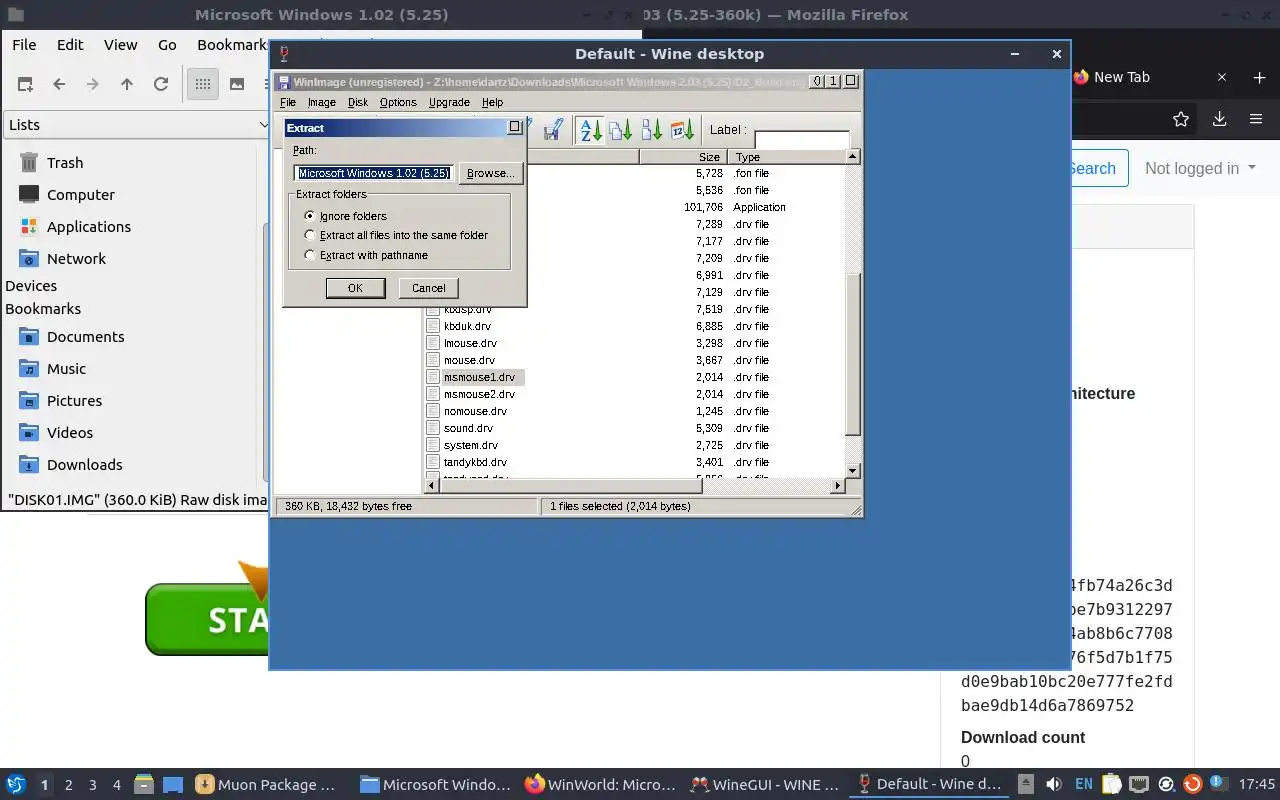
Task: Click the Type column header in WinImage
Action: tap(786, 157)
